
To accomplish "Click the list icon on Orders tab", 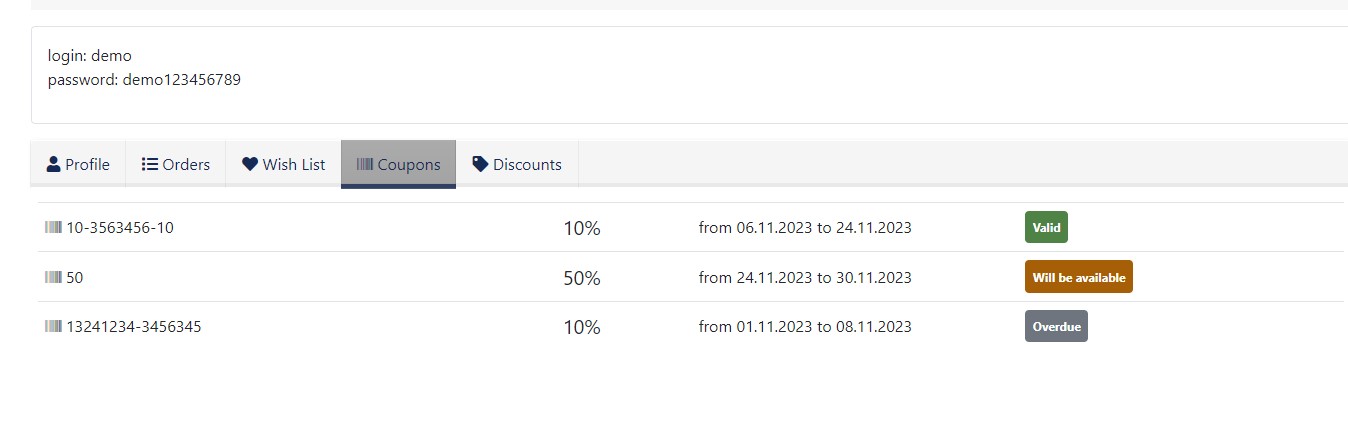I will [x=150, y=164].
